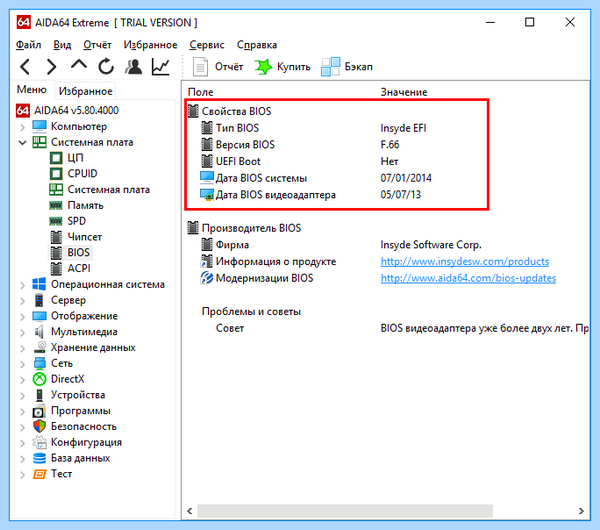This screenshot has height=530, width=600.
Task: Expand the Отображение tree node
Action: pyautogui.click(x=23, y=316)
